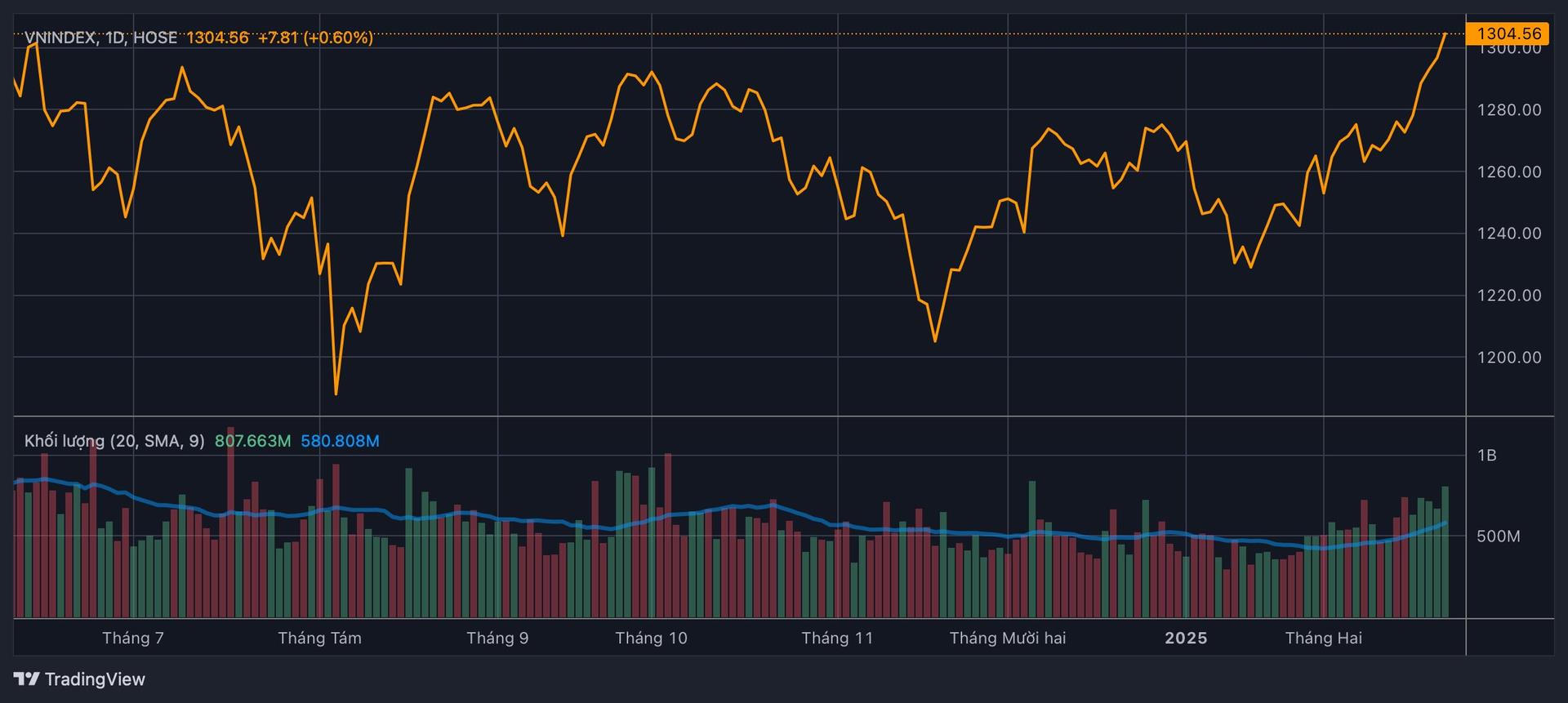
Task: Click the 1B volume scale label
Action: click(x=1486, y=456)
